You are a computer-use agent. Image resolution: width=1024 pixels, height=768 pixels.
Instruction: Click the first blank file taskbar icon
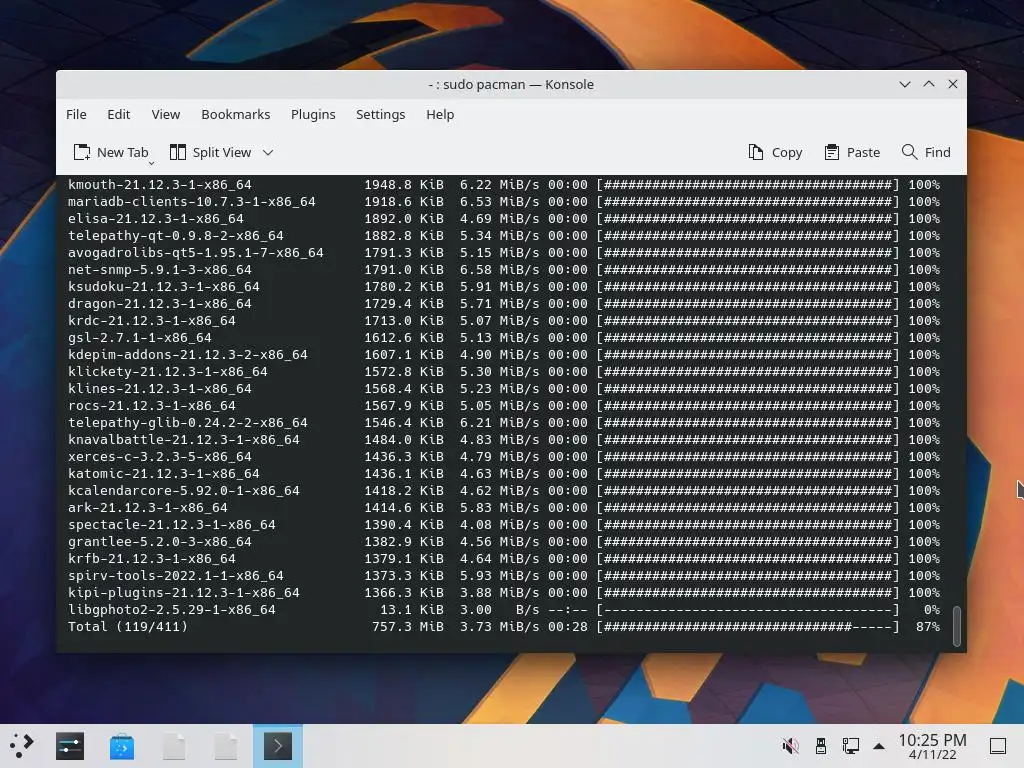[x=174, y=746]
